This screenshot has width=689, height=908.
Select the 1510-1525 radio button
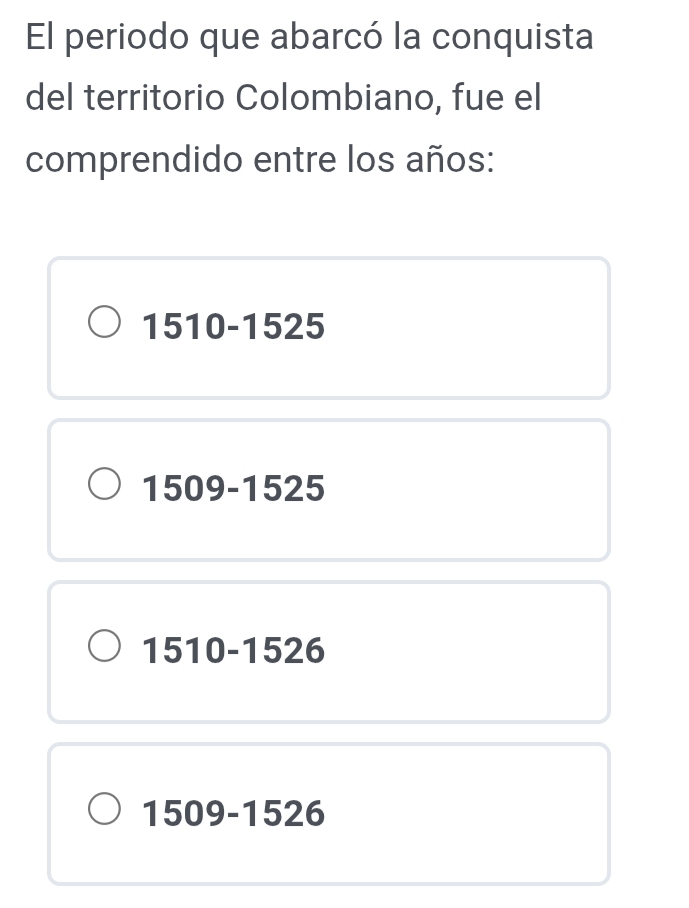[104, 321]
